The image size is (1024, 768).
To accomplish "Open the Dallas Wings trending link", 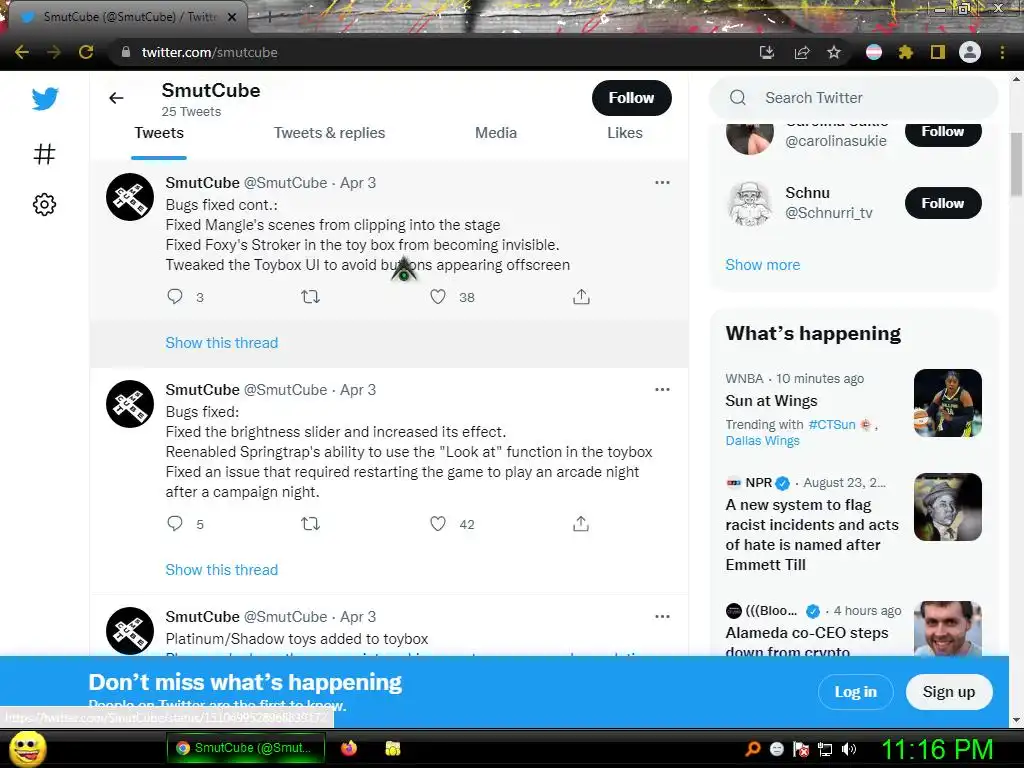I will coord(762,441).
